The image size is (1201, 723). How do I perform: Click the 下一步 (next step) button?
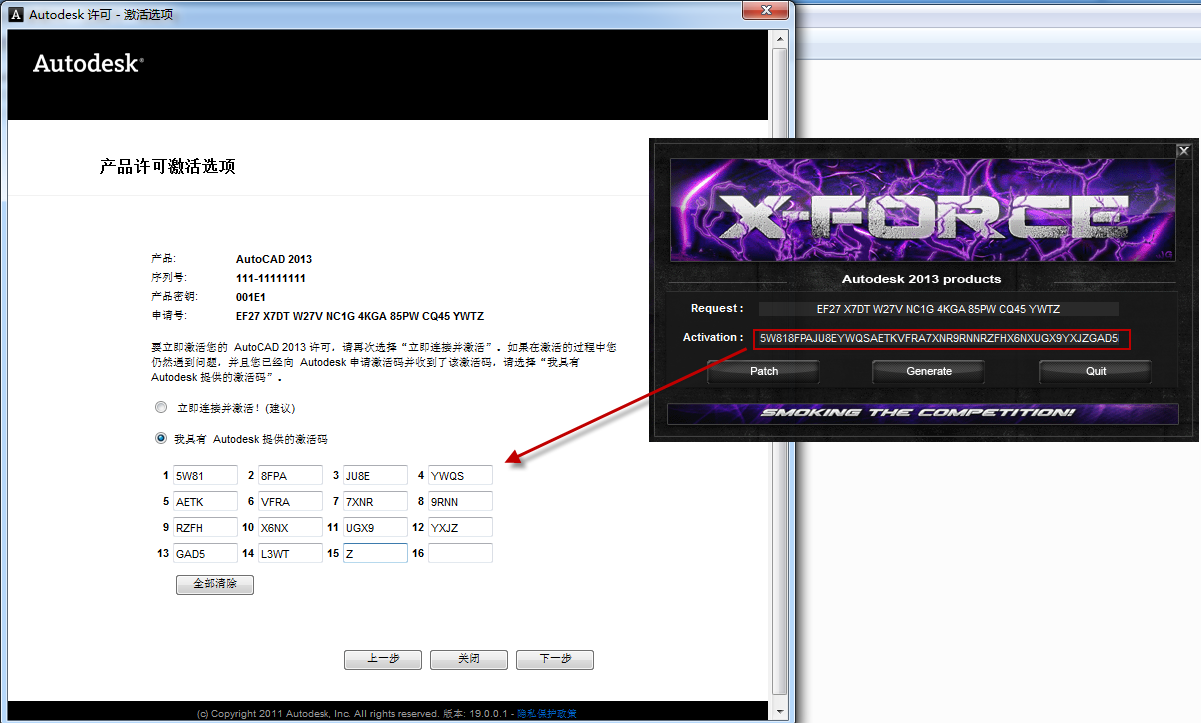click(x=555, y=659)
